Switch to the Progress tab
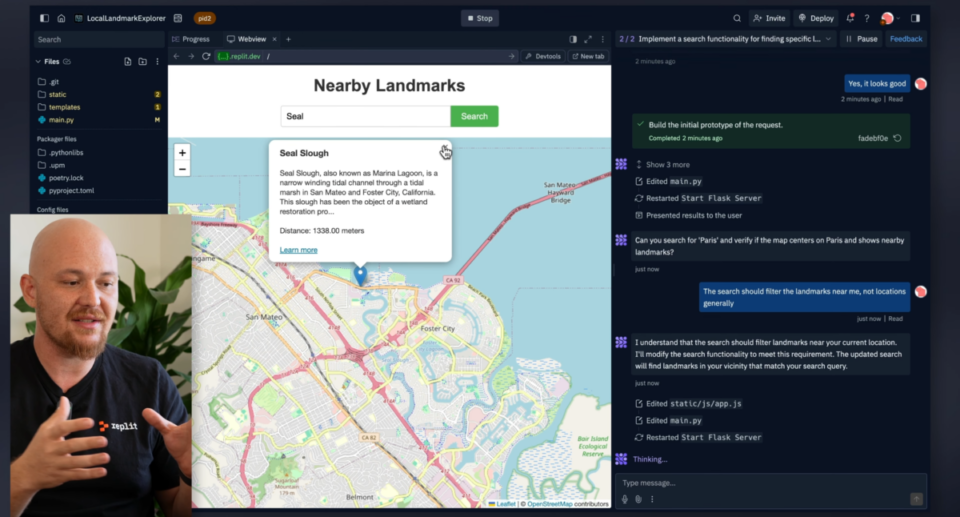The height and width of the screenshot is (517, 960). point(191,39)
